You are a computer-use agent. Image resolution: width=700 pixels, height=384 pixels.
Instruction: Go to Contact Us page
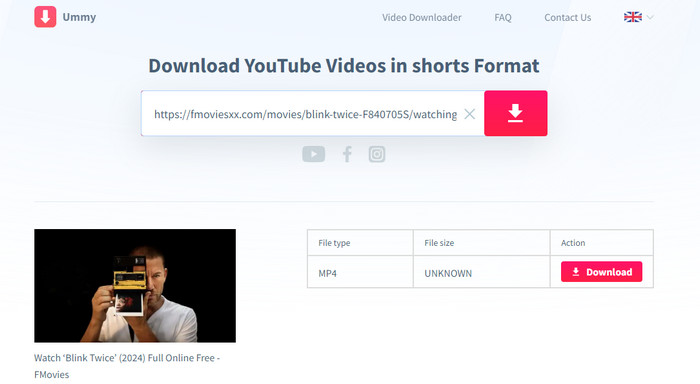pos(567,17)
